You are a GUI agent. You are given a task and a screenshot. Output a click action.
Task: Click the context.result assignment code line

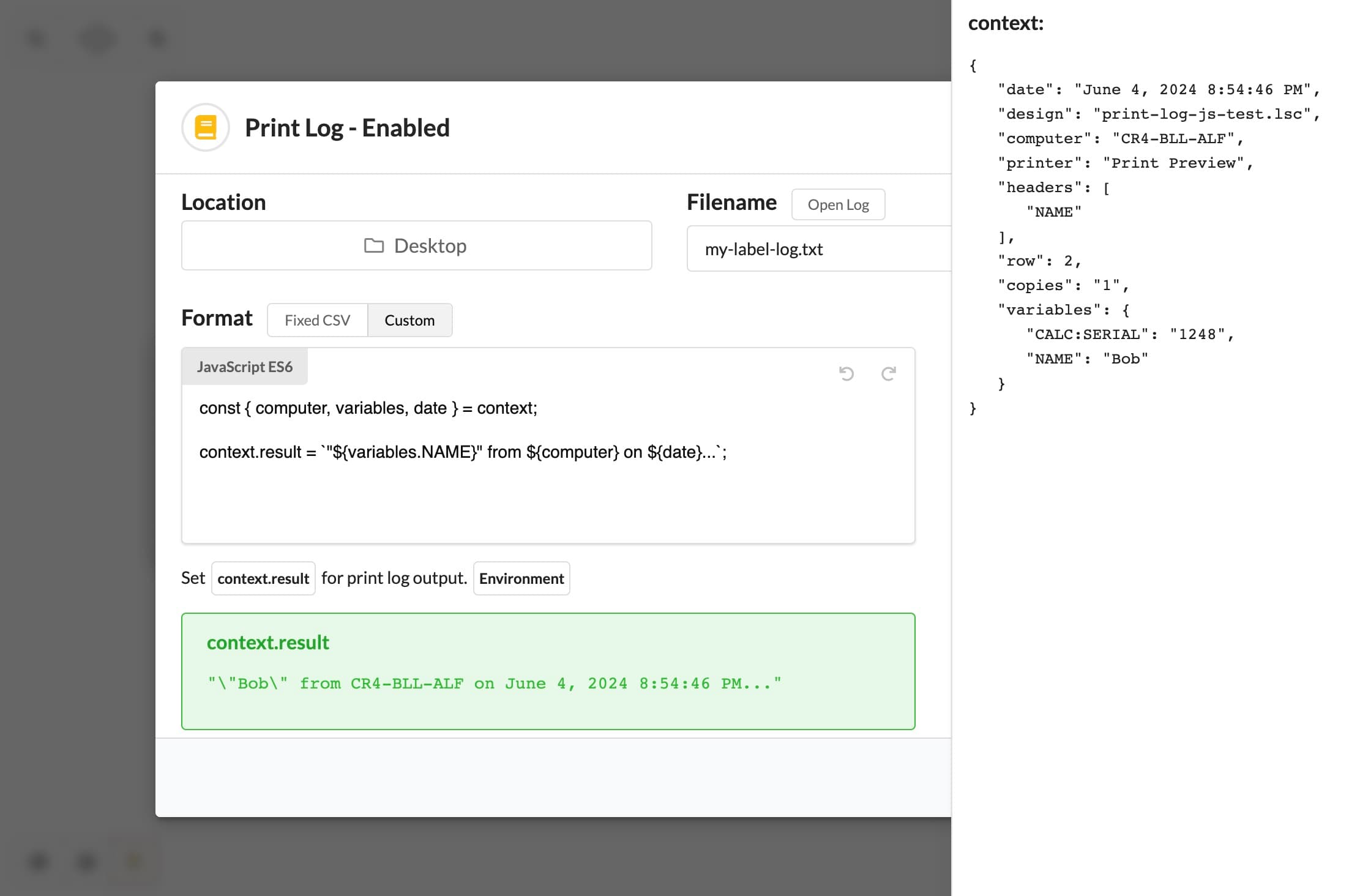463,452
